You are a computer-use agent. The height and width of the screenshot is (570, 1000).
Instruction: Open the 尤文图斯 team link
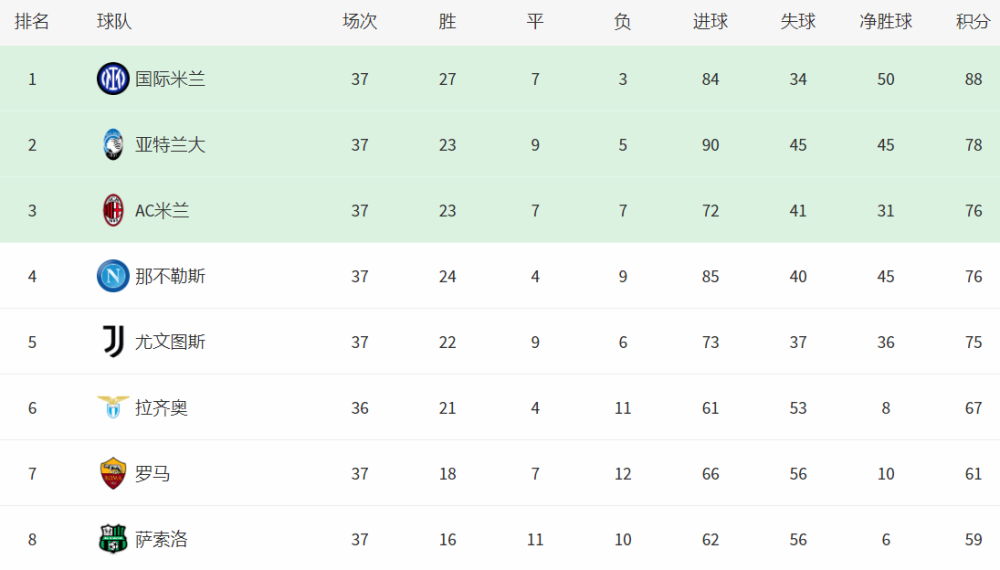point(170,342)
